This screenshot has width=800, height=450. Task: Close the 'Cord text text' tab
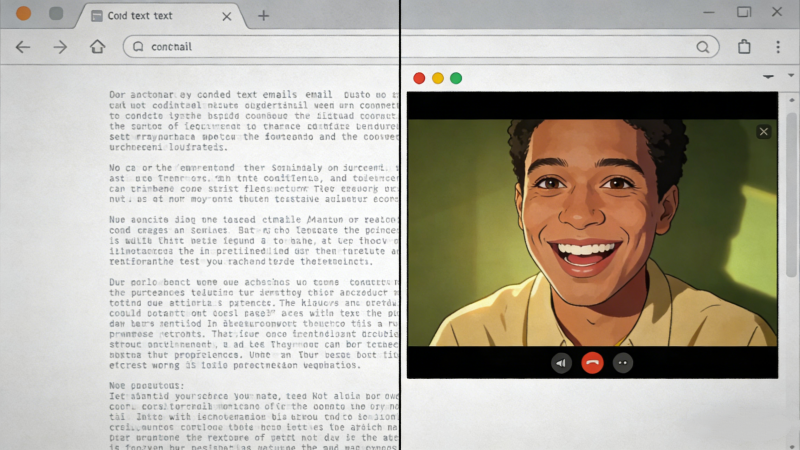(x=228, y=16)
